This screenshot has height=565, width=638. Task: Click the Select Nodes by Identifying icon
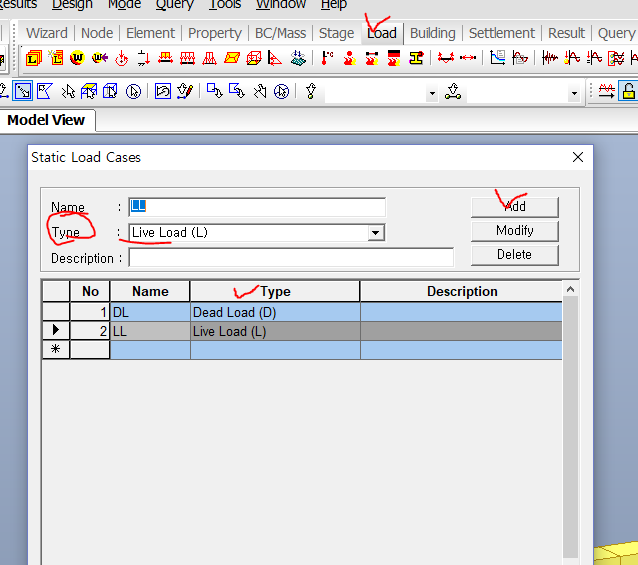click(x=311, y=91)
